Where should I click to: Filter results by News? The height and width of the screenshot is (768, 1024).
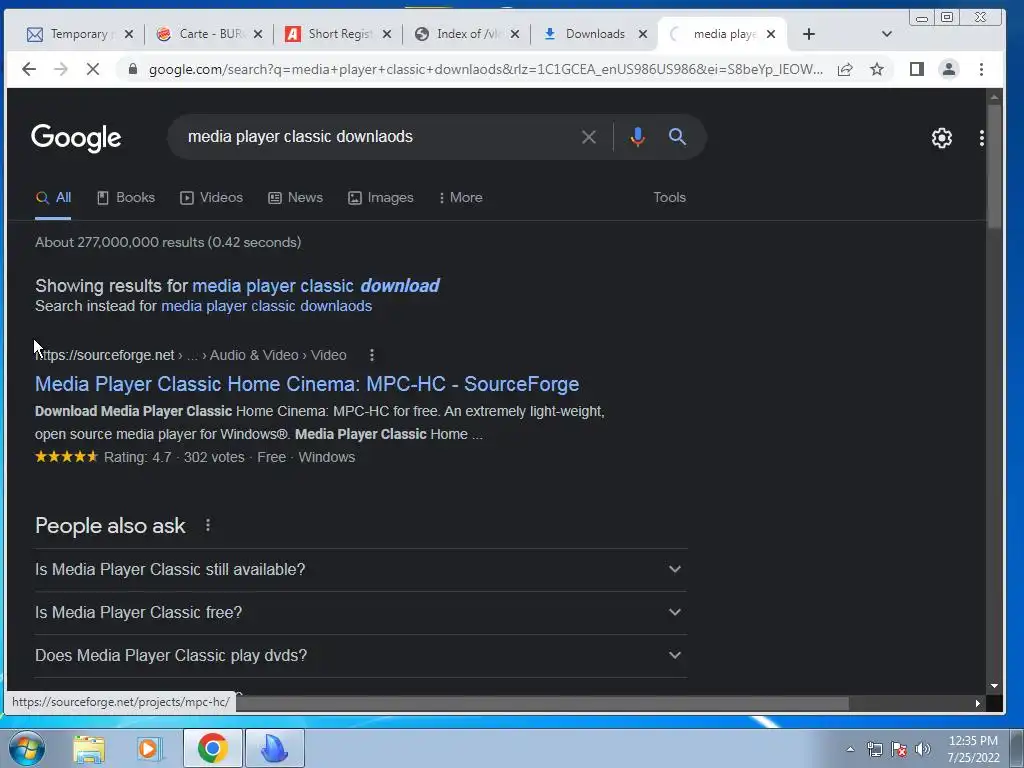(x=296, y=197)
